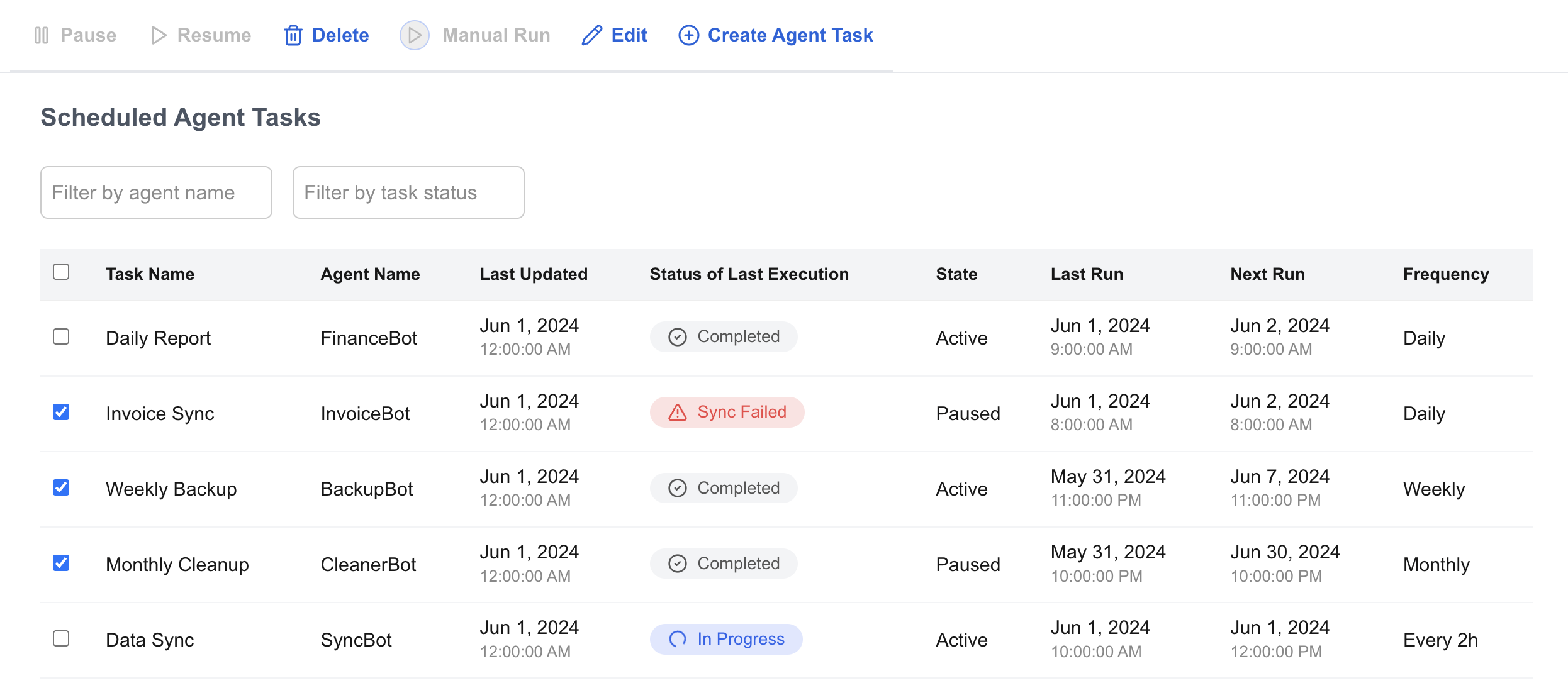Click the Resume play icon
1568x683 pixels.
point(159,35)
